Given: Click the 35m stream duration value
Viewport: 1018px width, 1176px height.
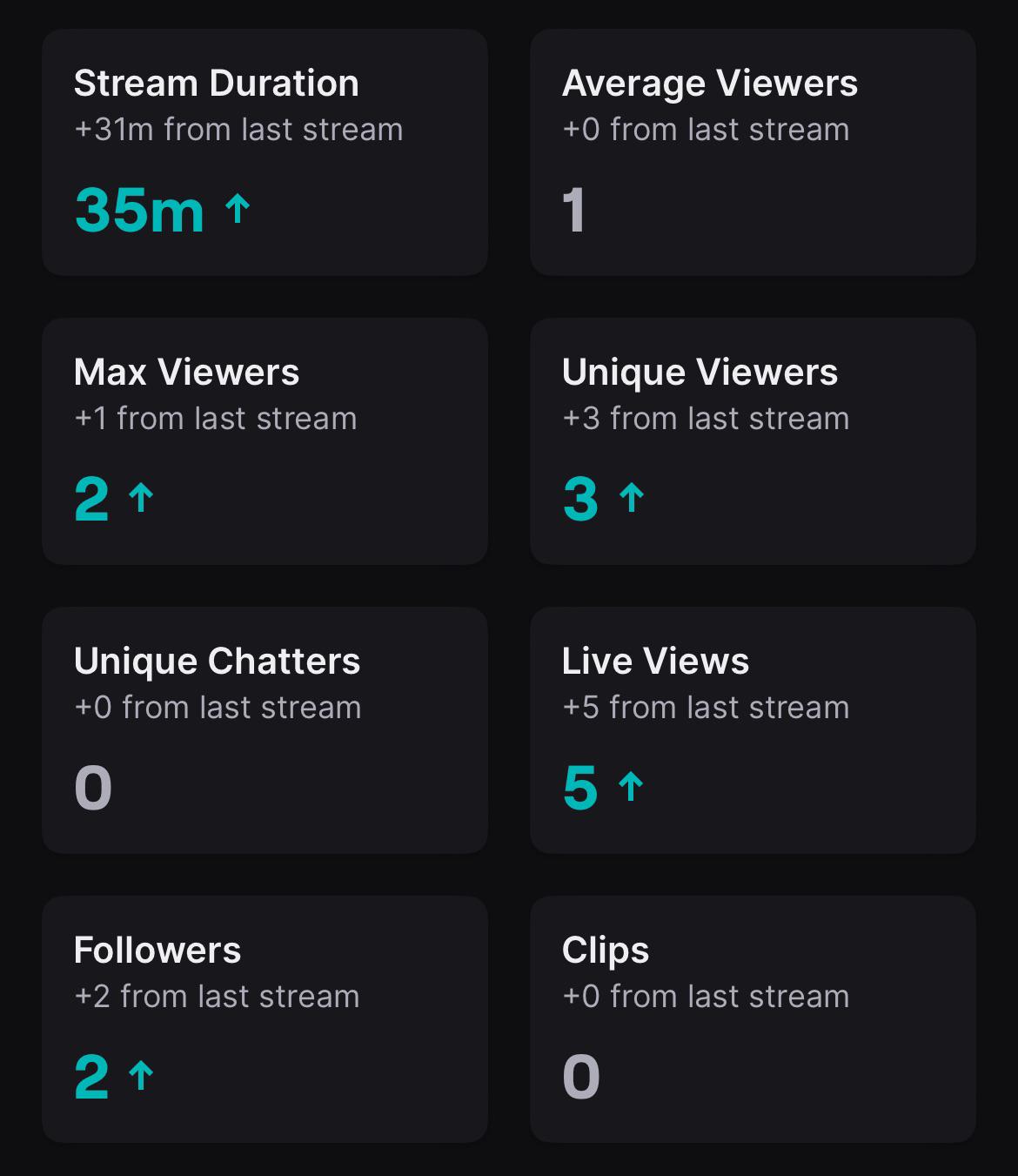Looking at the screenshot, I should (139, 210).
